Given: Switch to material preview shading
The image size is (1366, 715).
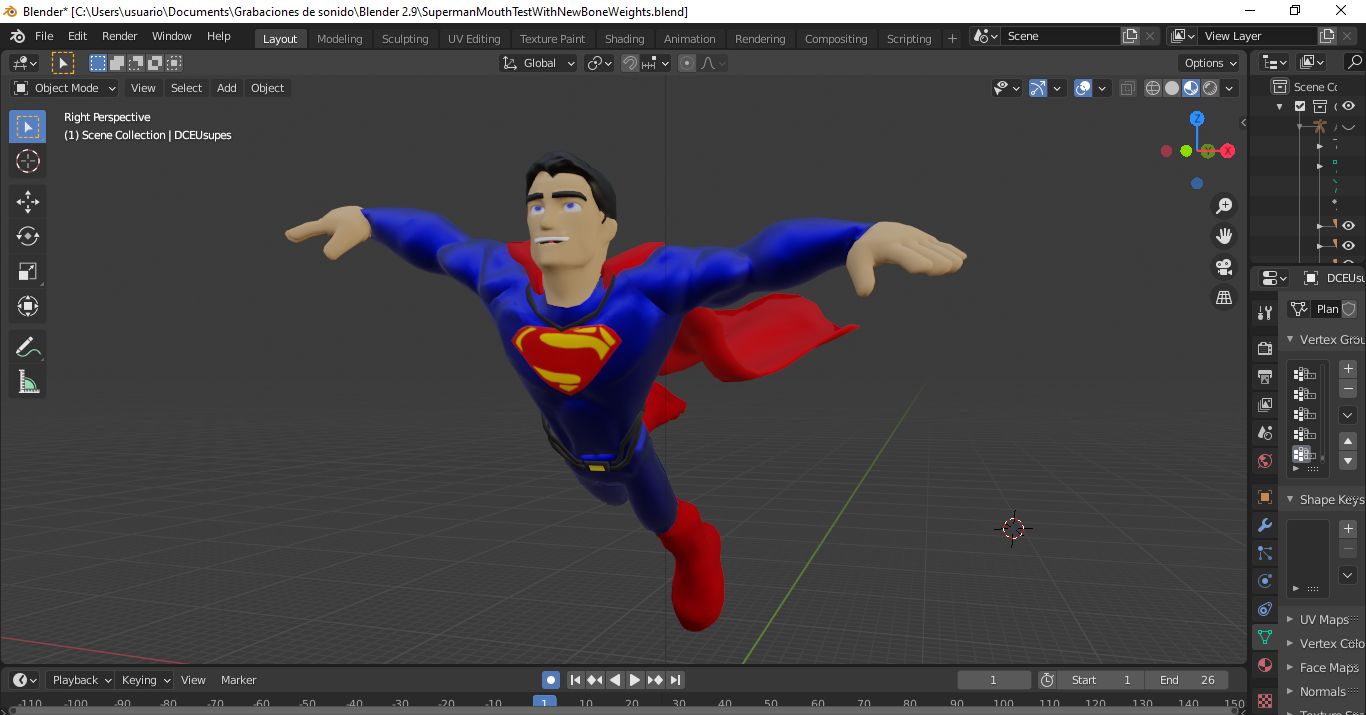Looking at the screenshot, I should tap(1191, 88).
